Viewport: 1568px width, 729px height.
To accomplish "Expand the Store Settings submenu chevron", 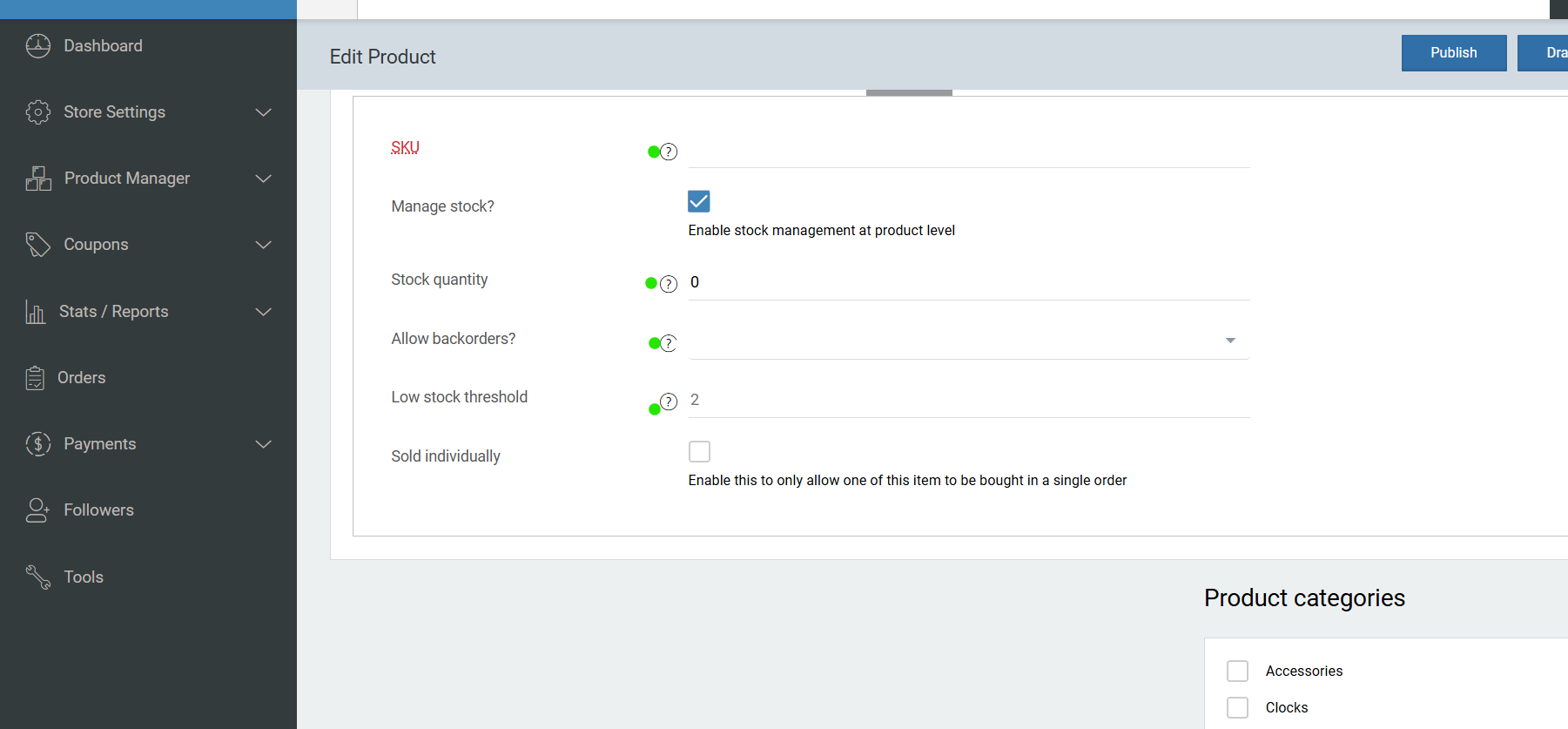I will (264, 112).
